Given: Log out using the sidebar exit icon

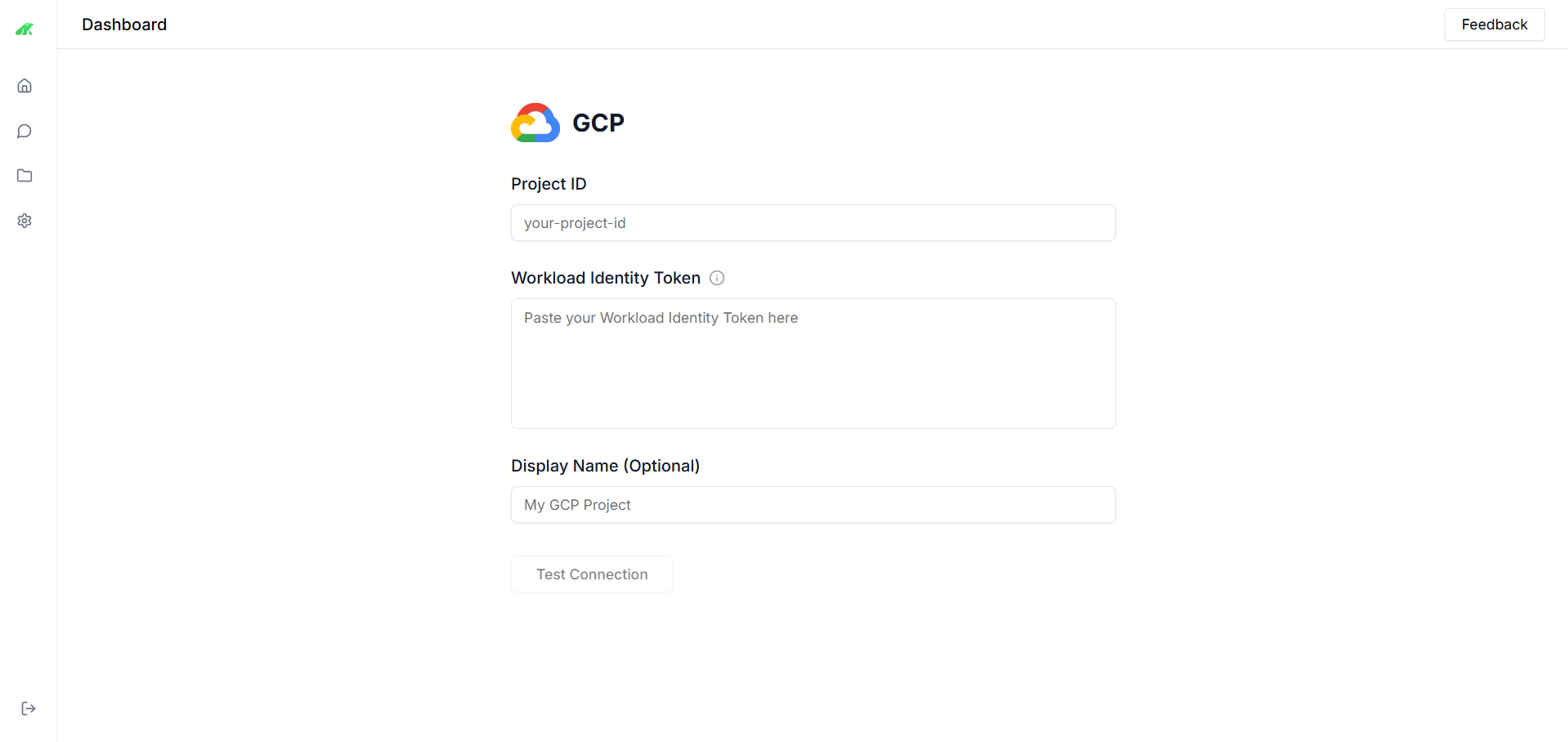Looking at the screenshot, I should click(x=28, y=708).
